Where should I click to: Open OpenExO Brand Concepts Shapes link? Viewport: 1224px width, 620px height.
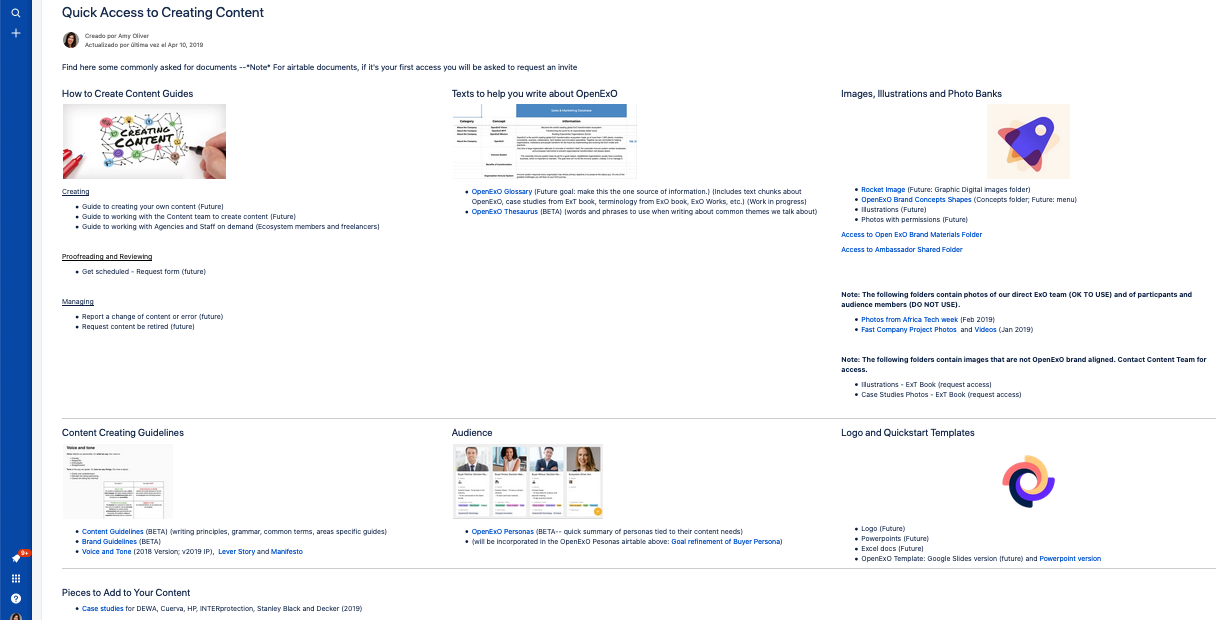pyautogui.click(x=916, y=199)
